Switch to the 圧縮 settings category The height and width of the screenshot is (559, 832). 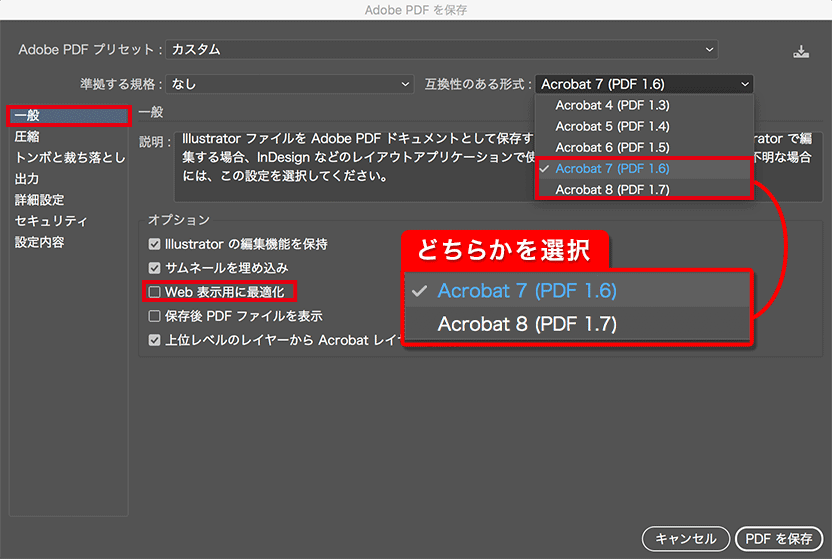28,137
